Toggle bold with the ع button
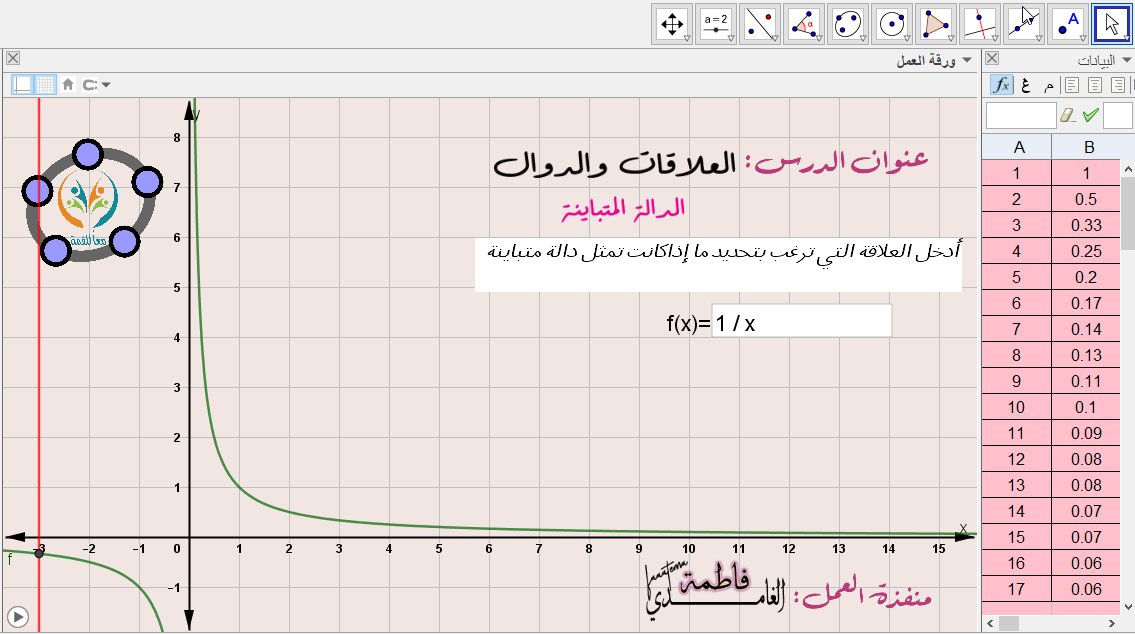This screenshot has width=1135, height=634. pos(1025,85)
